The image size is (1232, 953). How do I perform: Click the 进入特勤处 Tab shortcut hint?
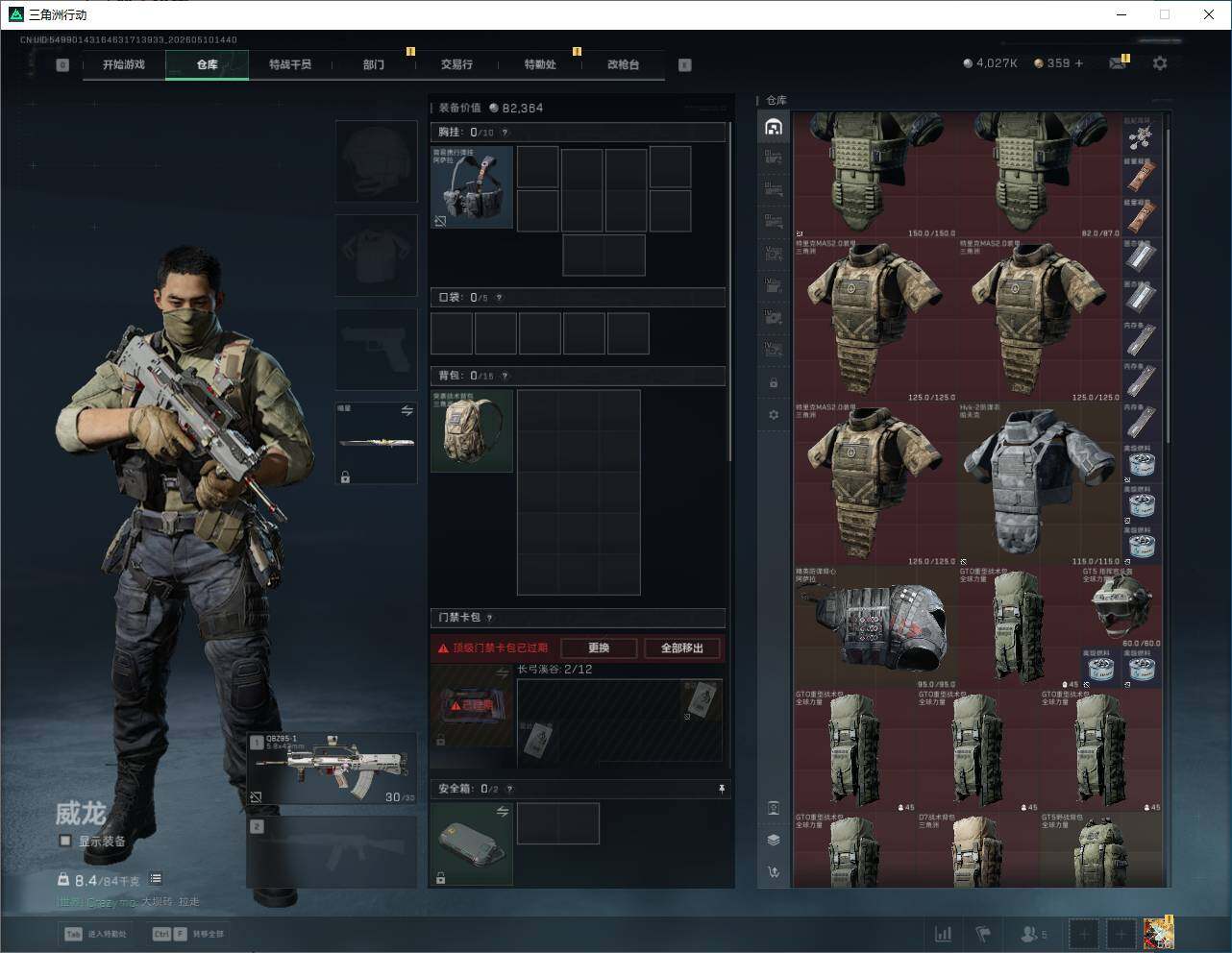(95, 934)
